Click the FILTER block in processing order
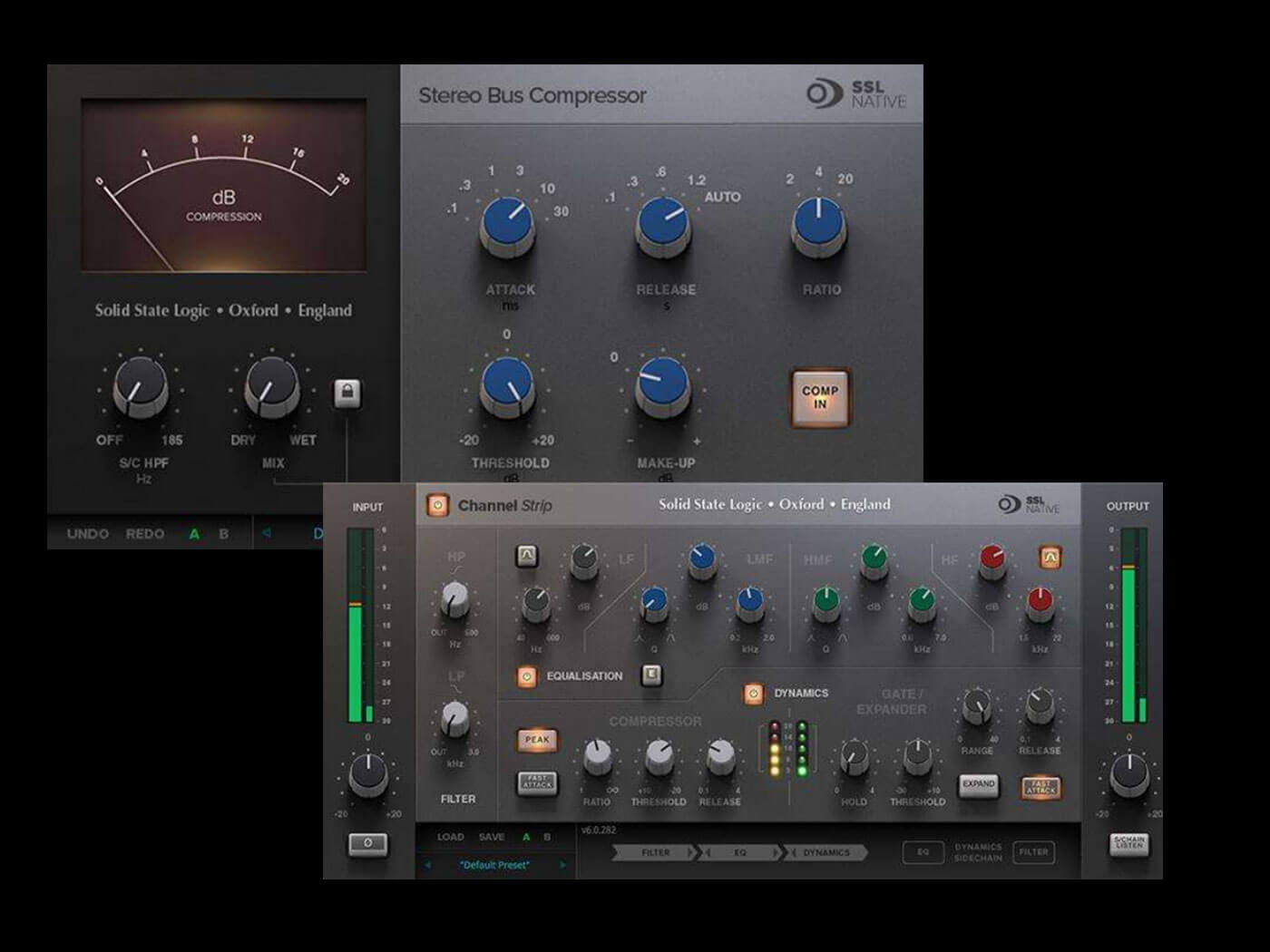 (x=655, y=852)
